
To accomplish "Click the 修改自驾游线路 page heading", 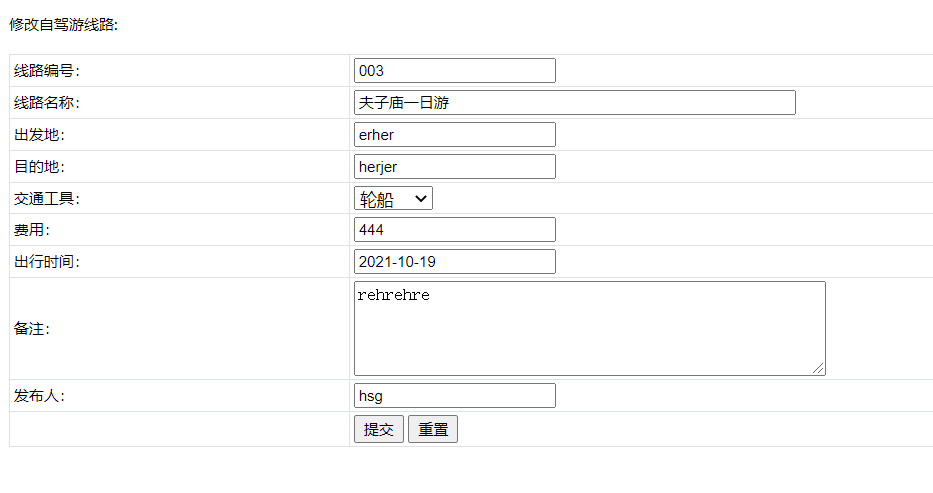I will click(x=64, y=25).
